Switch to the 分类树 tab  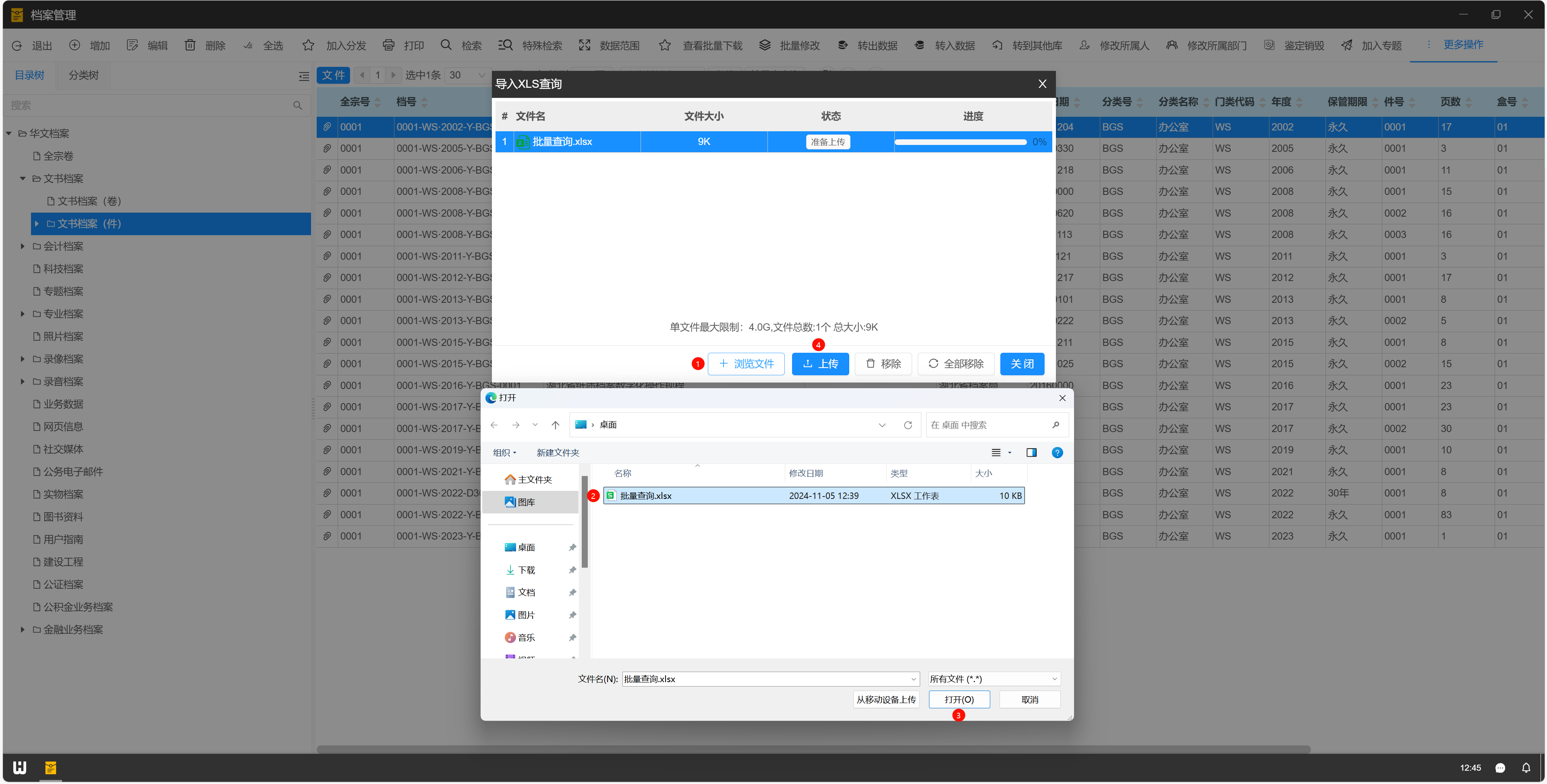pyautogui.click(x=83, y=75)
